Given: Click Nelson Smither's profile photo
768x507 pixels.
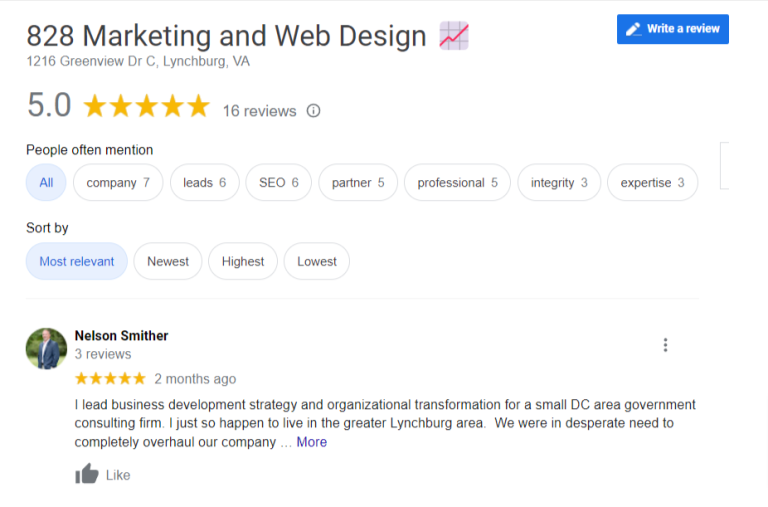Looking at the screenshot, I should pos(47,348).
